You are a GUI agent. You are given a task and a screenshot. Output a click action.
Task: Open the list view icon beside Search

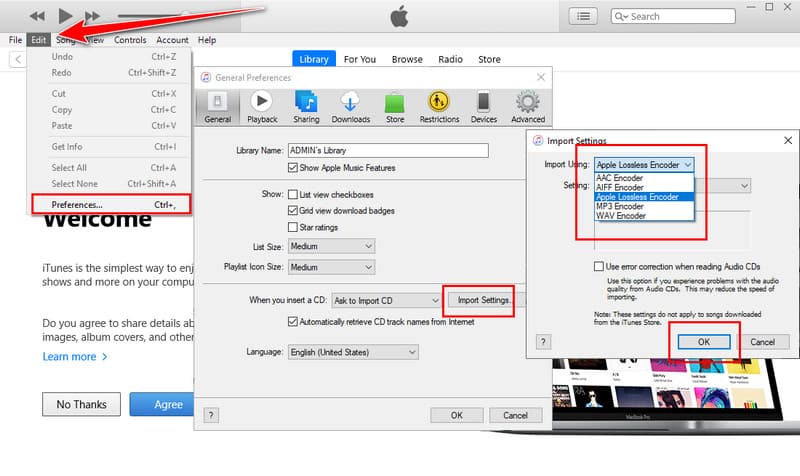[583, 16]
